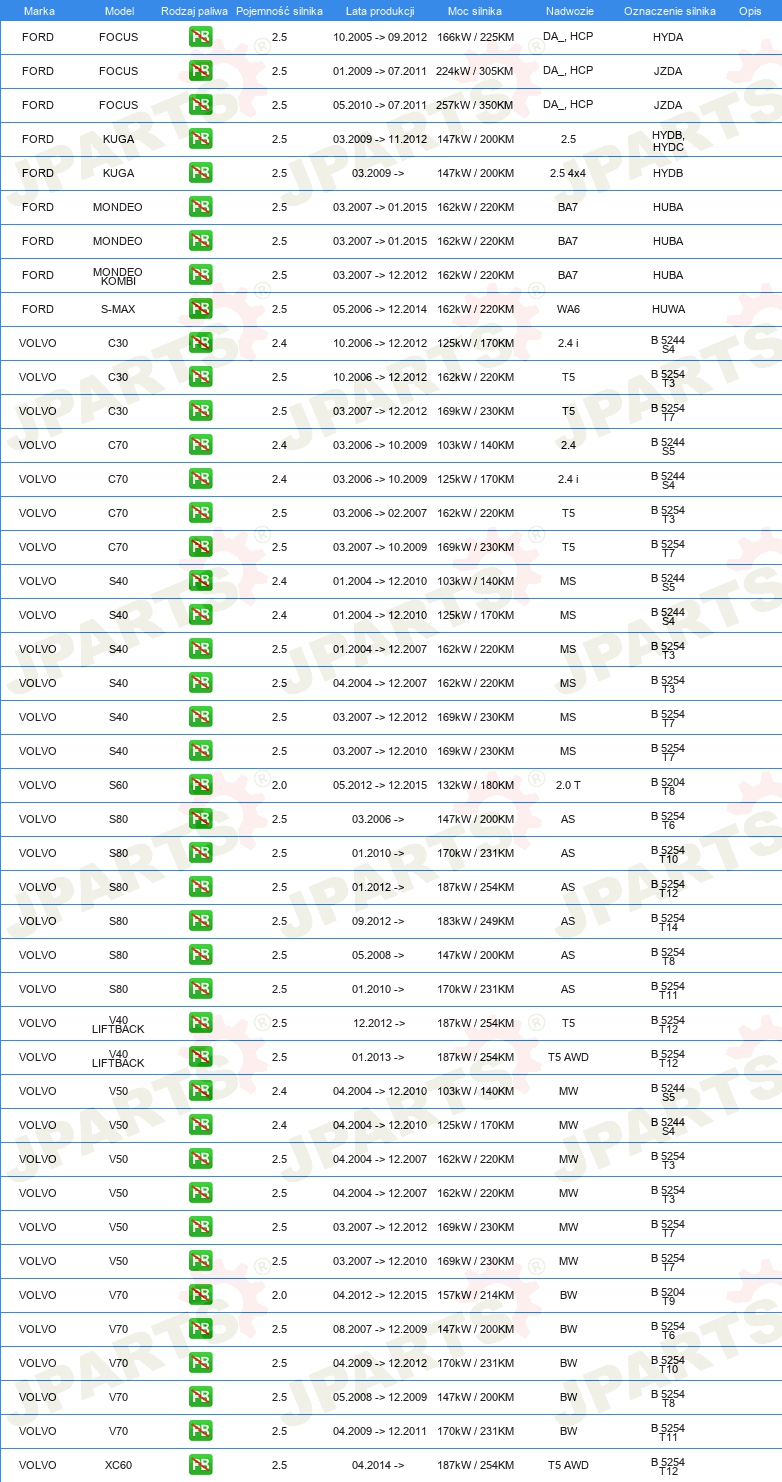Click the 10.2005 -> 09.2012 production years
Viewport: 782px width, 1482px height.
click(x=380, y=37)
